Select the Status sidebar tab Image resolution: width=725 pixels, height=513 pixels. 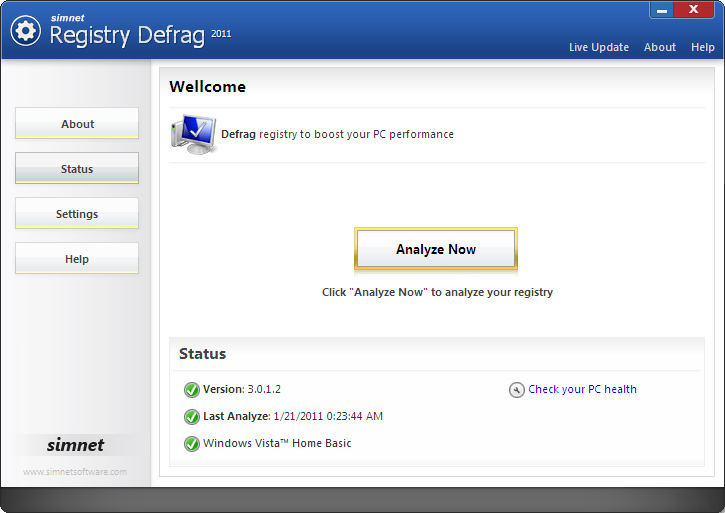point(77,169)
